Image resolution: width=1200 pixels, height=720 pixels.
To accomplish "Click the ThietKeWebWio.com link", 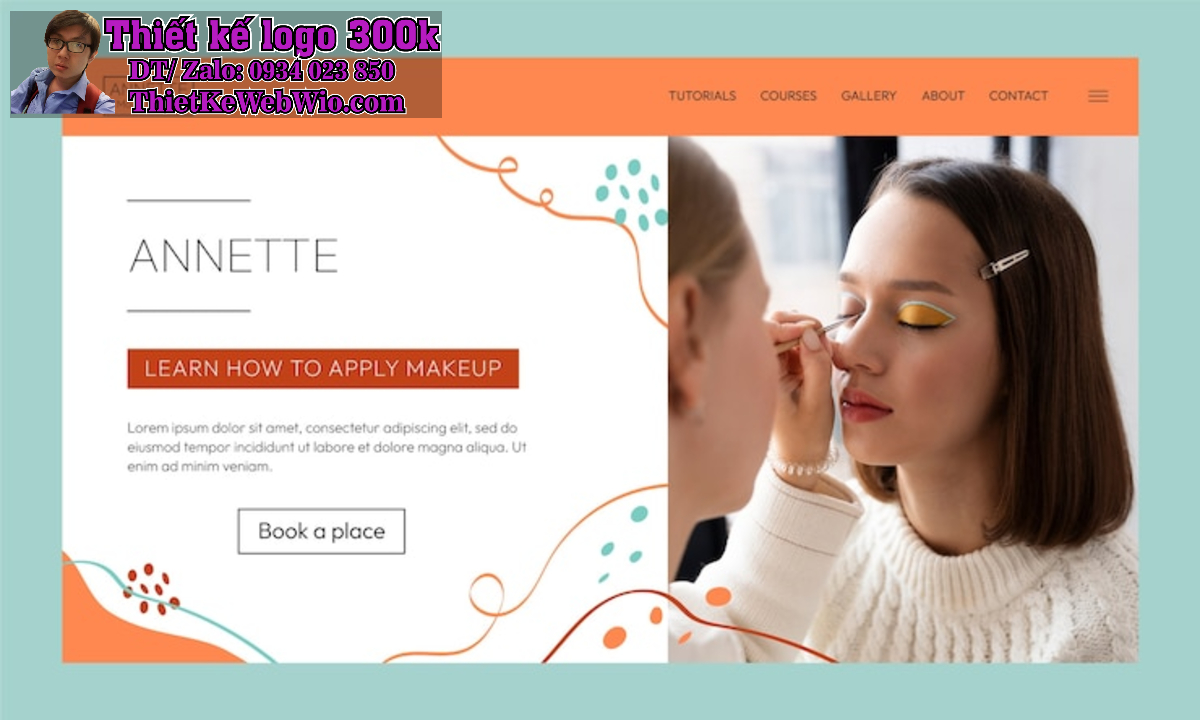I will pos(267,102).
